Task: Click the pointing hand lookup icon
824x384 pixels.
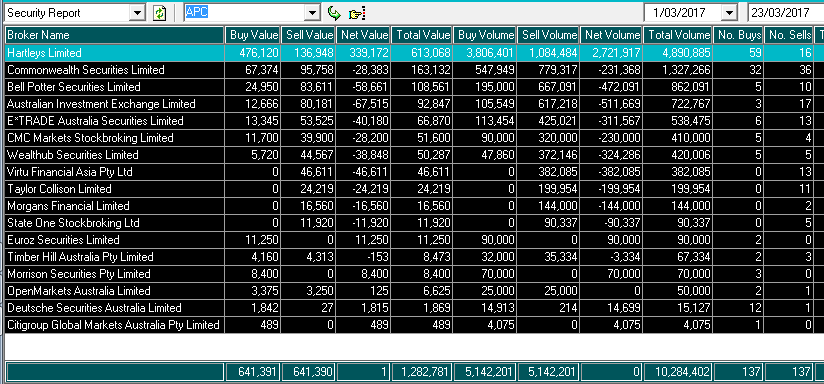Action: tap(357, 13)
